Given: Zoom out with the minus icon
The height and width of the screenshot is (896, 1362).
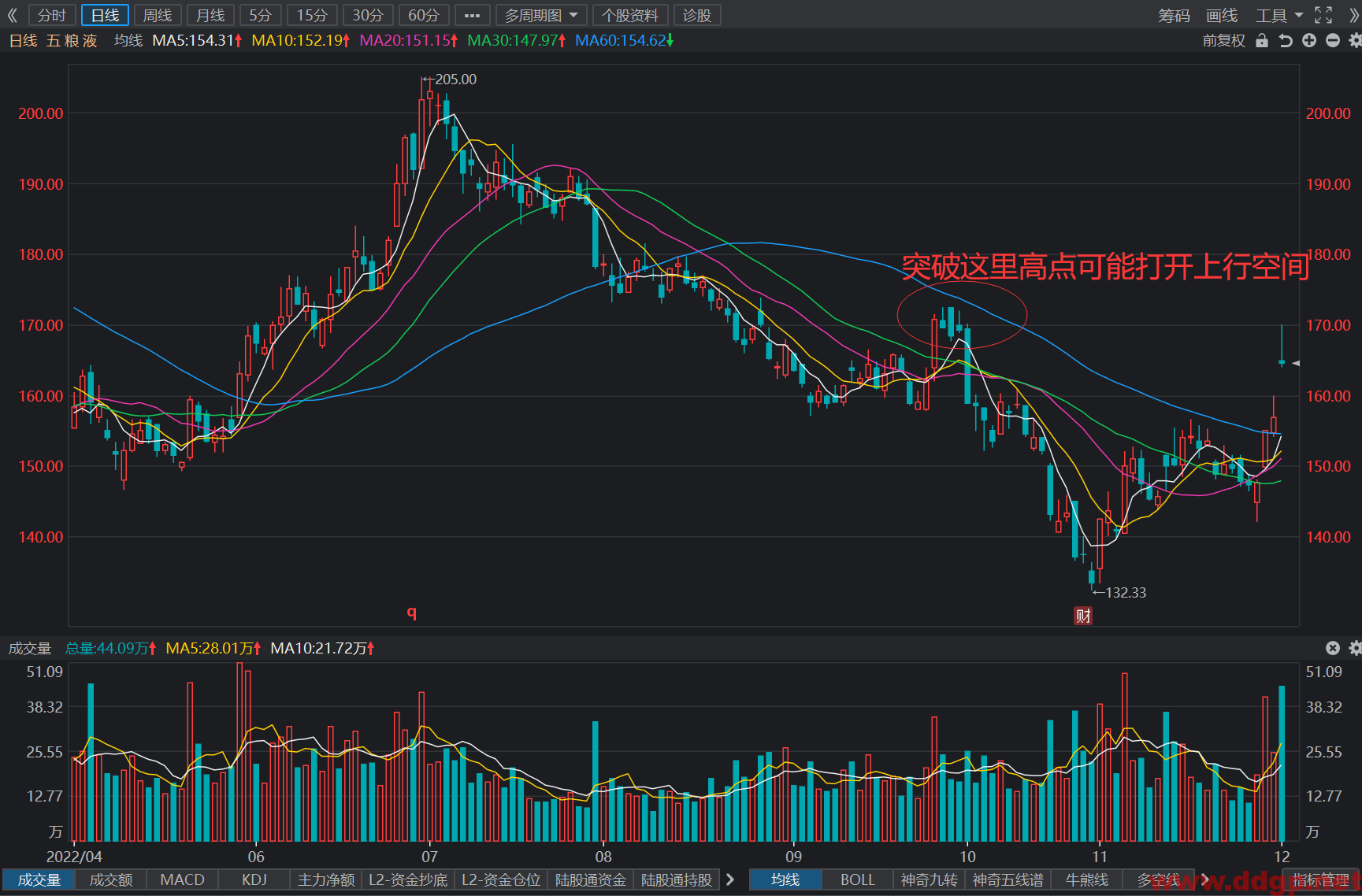Looking at the screenshot, I should point(1333,40).
